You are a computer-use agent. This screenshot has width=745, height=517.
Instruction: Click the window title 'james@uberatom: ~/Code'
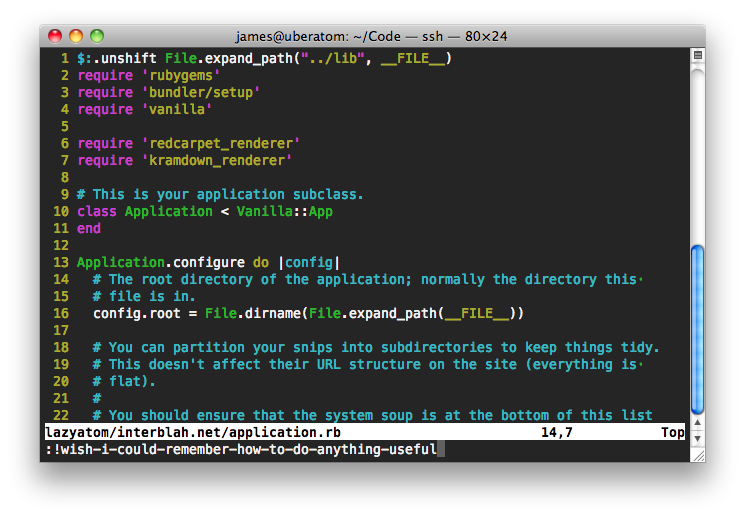click(318, 36)
